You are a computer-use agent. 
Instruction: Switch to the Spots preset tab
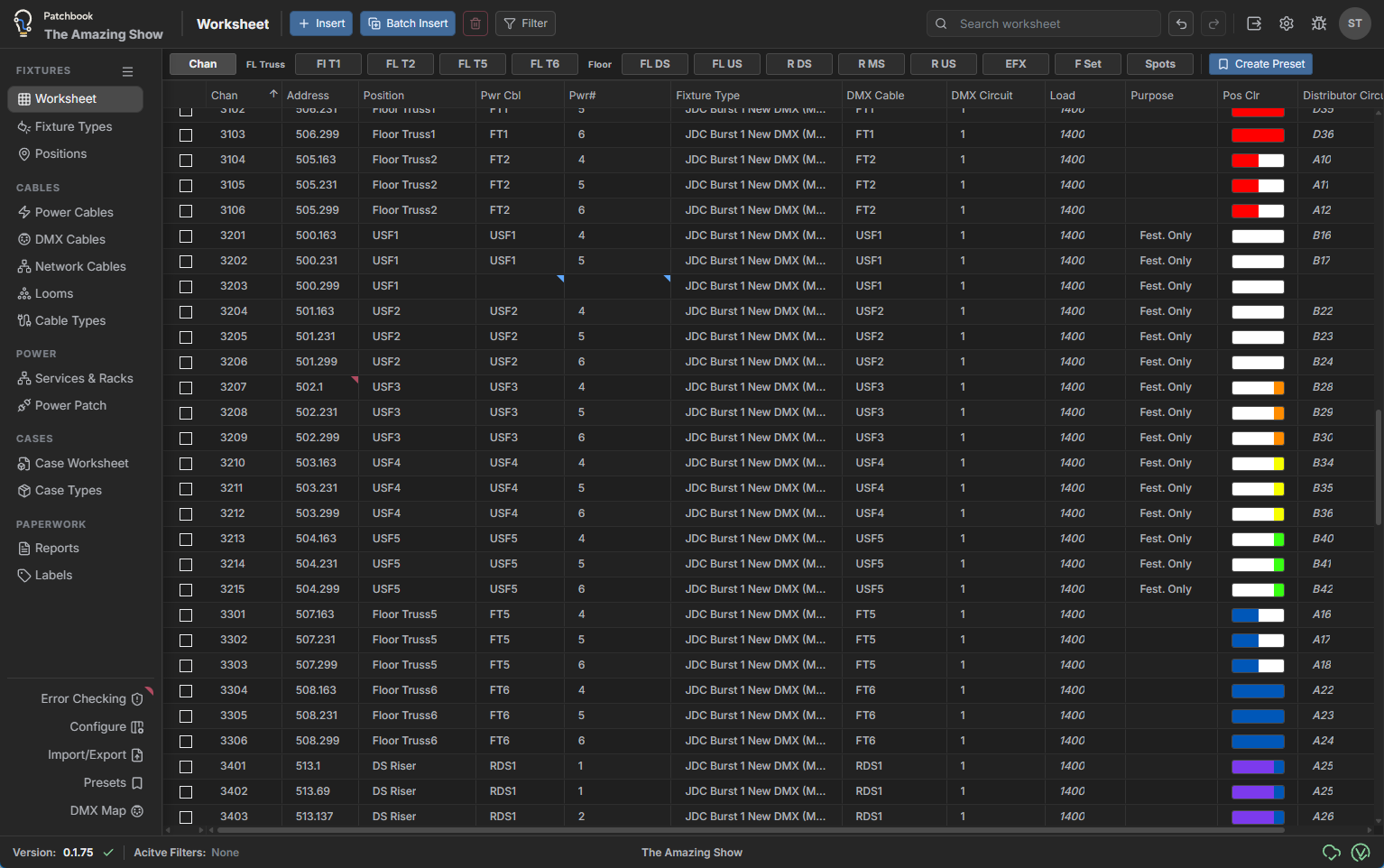click(1160, 64)
